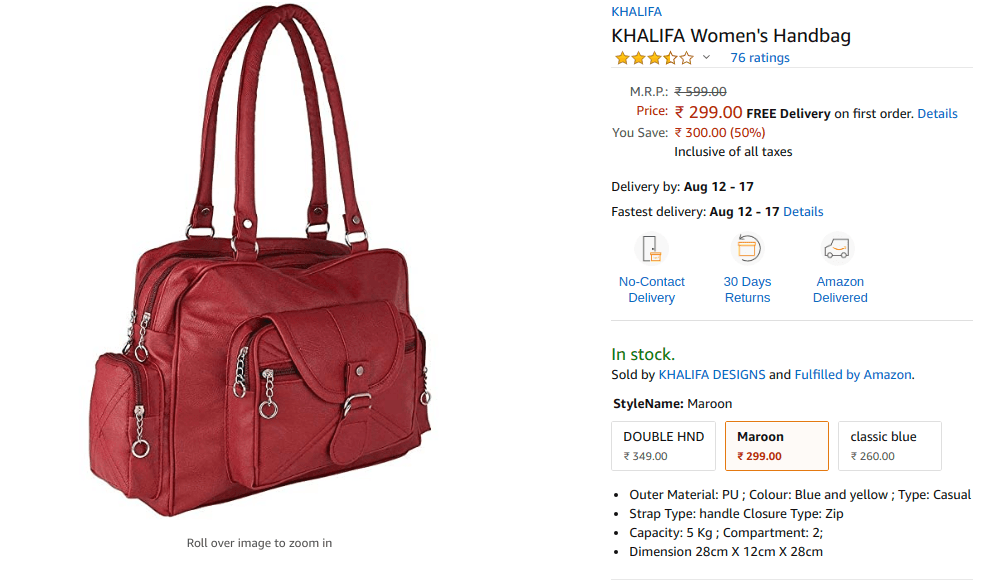Expand the ratings breakdown chevron
This screenshot has height=582, width=986.
coord(706,57)
